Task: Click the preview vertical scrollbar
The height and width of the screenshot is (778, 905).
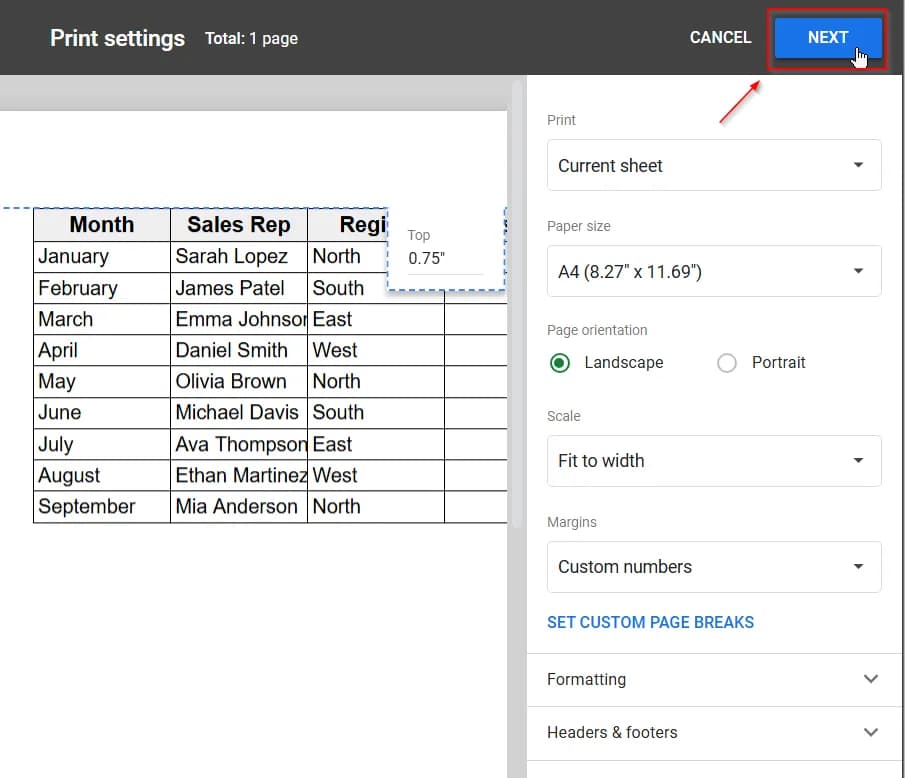Action: 517,306
